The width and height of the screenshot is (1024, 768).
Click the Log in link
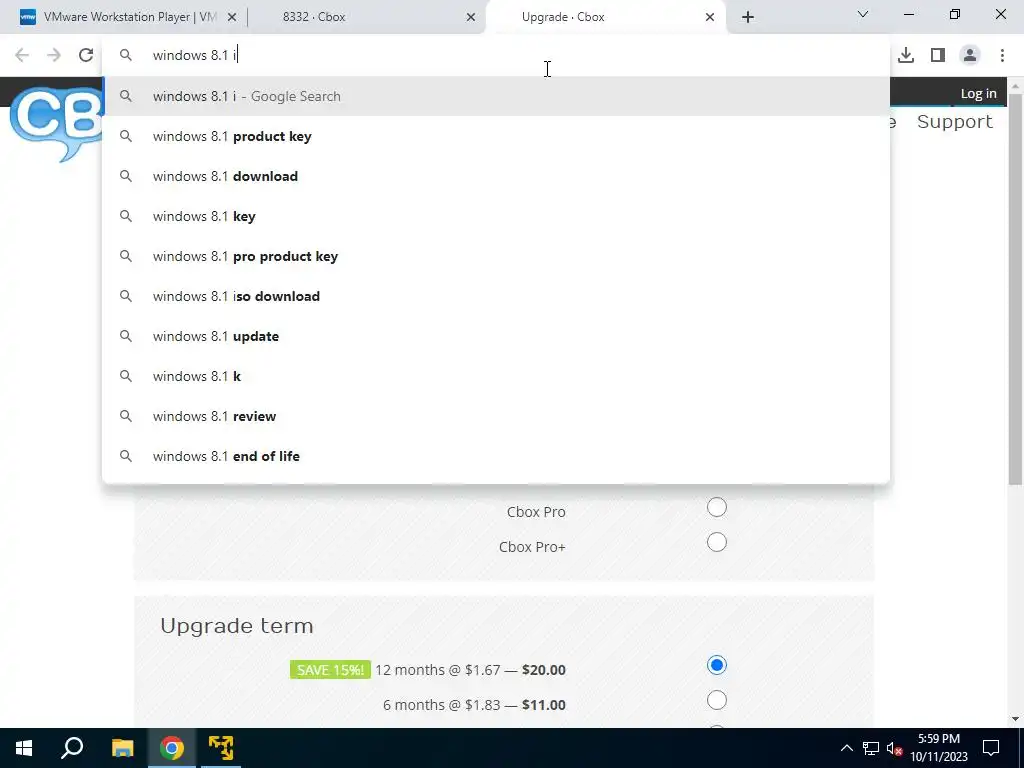pyautogui.click(x=978, y=93)
